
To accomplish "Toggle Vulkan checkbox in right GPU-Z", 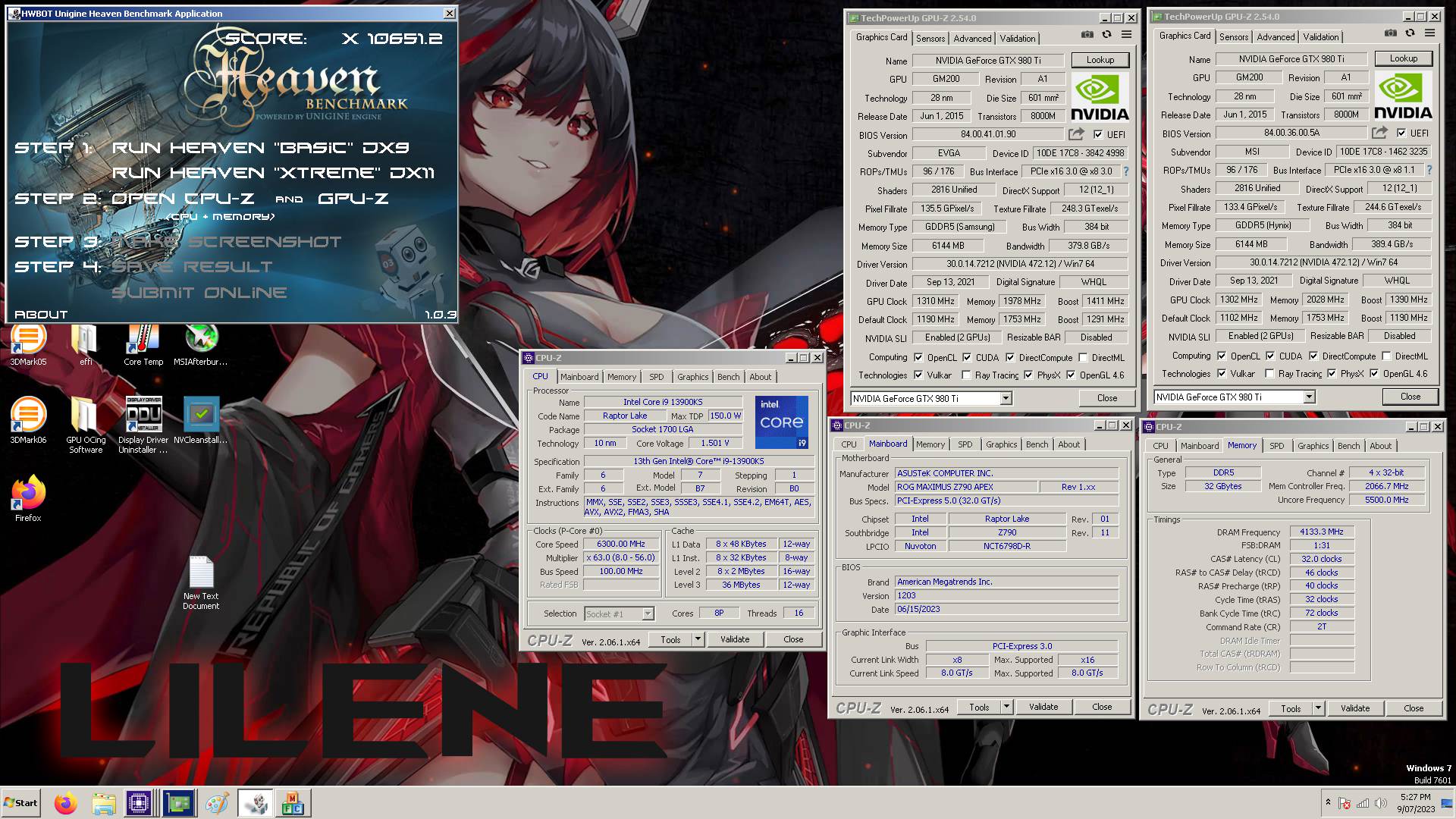I will 1222,373.
